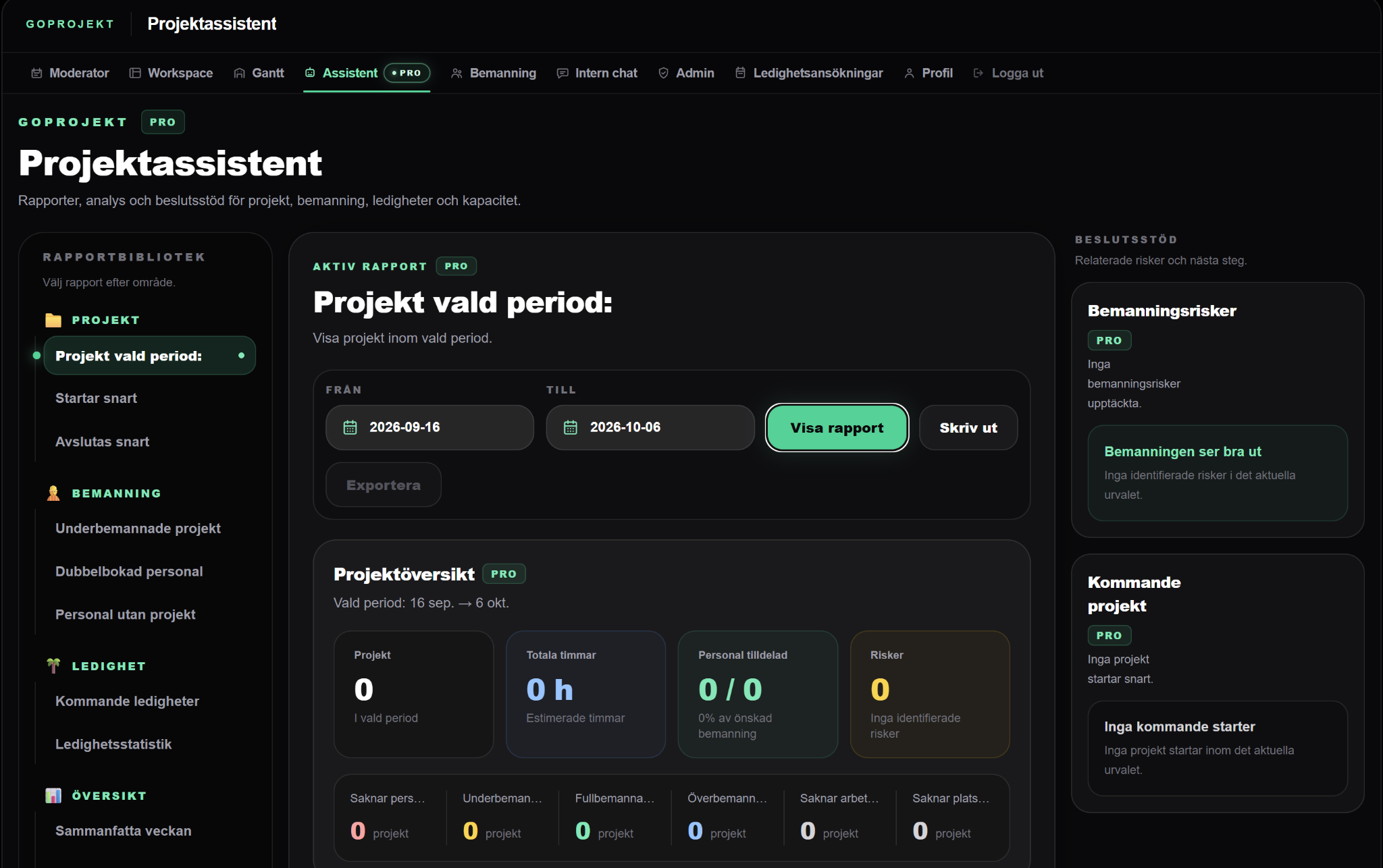Image resolution: width=1383 pixels, height=868 pixels.
Task: Click the Profil person icon
Action: pyautogui.click(x=910, y=73)
